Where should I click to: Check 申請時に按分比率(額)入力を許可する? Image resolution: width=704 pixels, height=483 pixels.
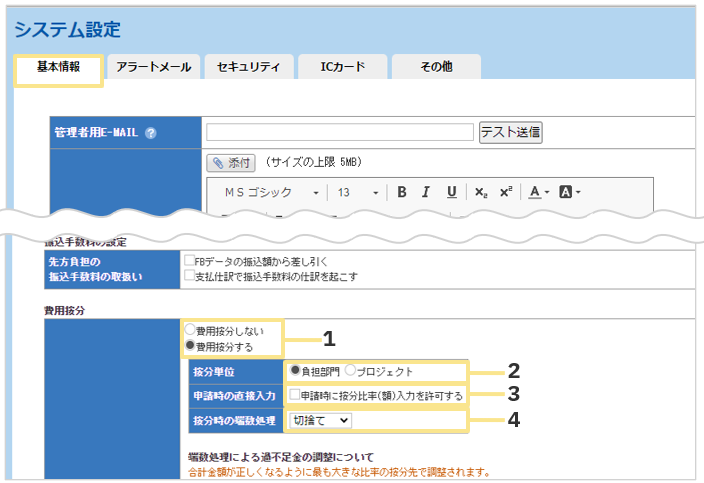click(294, 396)
